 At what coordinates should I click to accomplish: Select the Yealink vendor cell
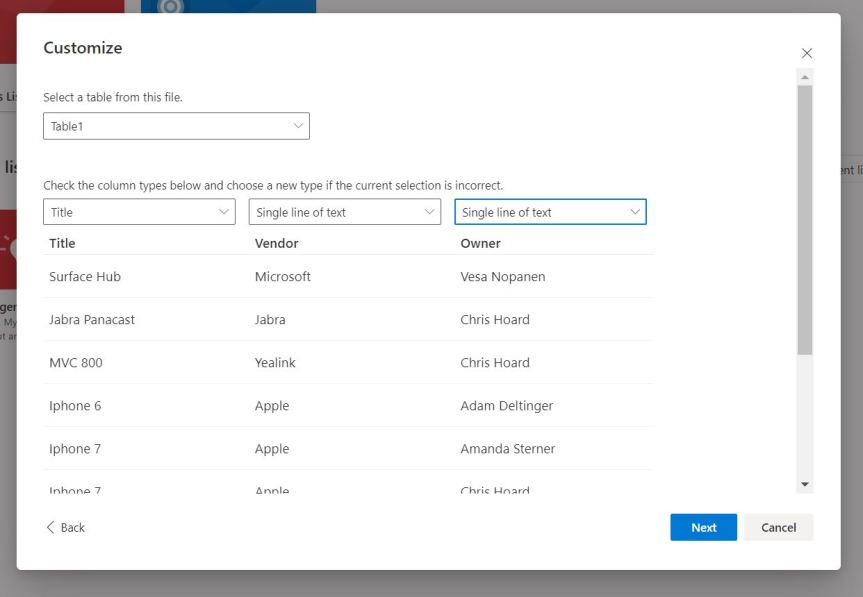point(275,363)
